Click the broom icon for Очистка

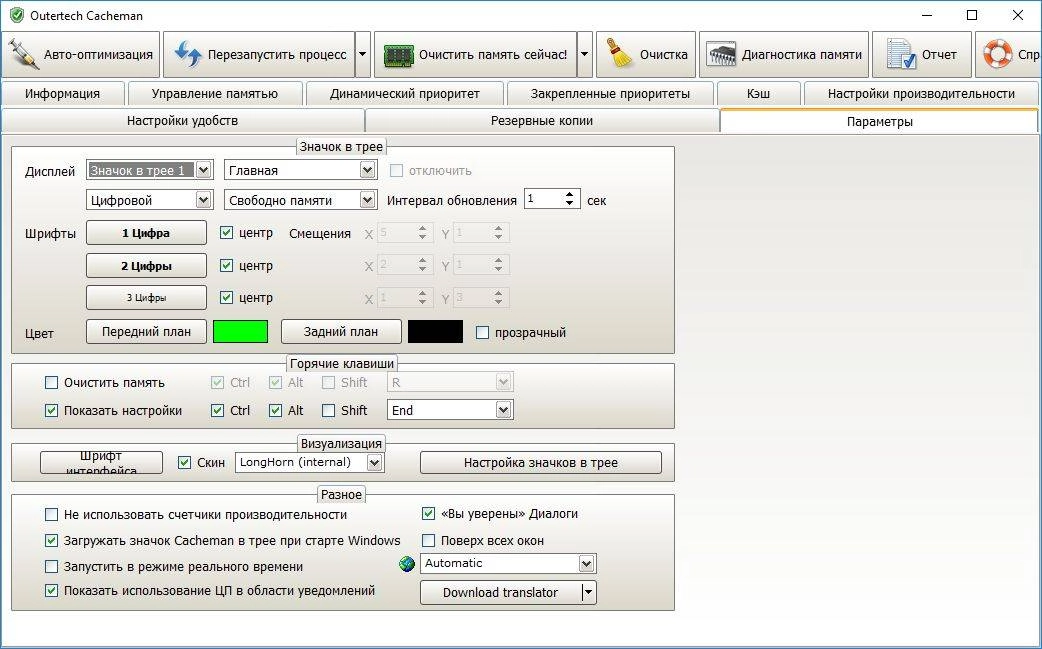(x=620, y=54)
